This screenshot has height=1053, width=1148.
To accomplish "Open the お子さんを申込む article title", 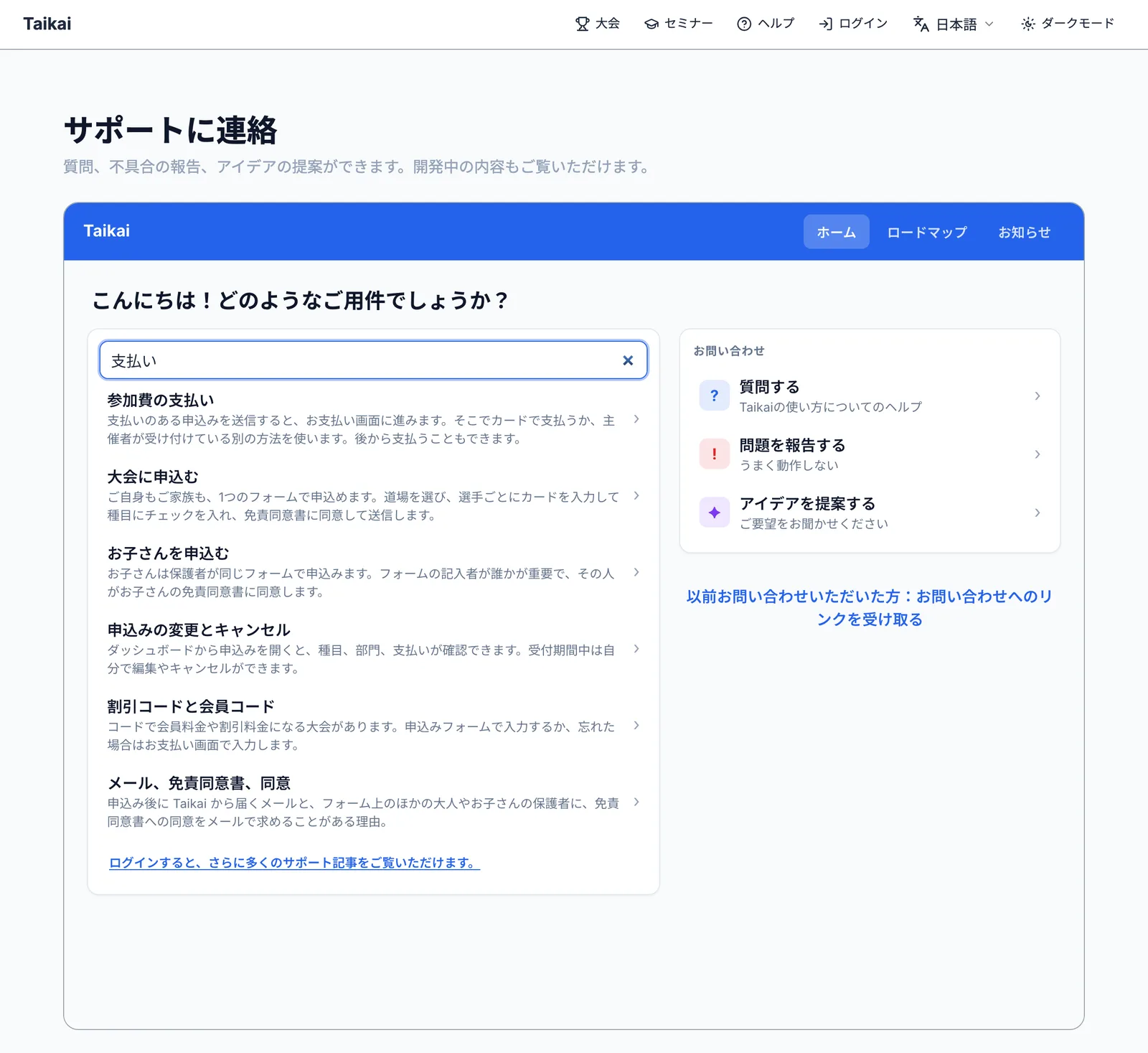I will (168, 553).
